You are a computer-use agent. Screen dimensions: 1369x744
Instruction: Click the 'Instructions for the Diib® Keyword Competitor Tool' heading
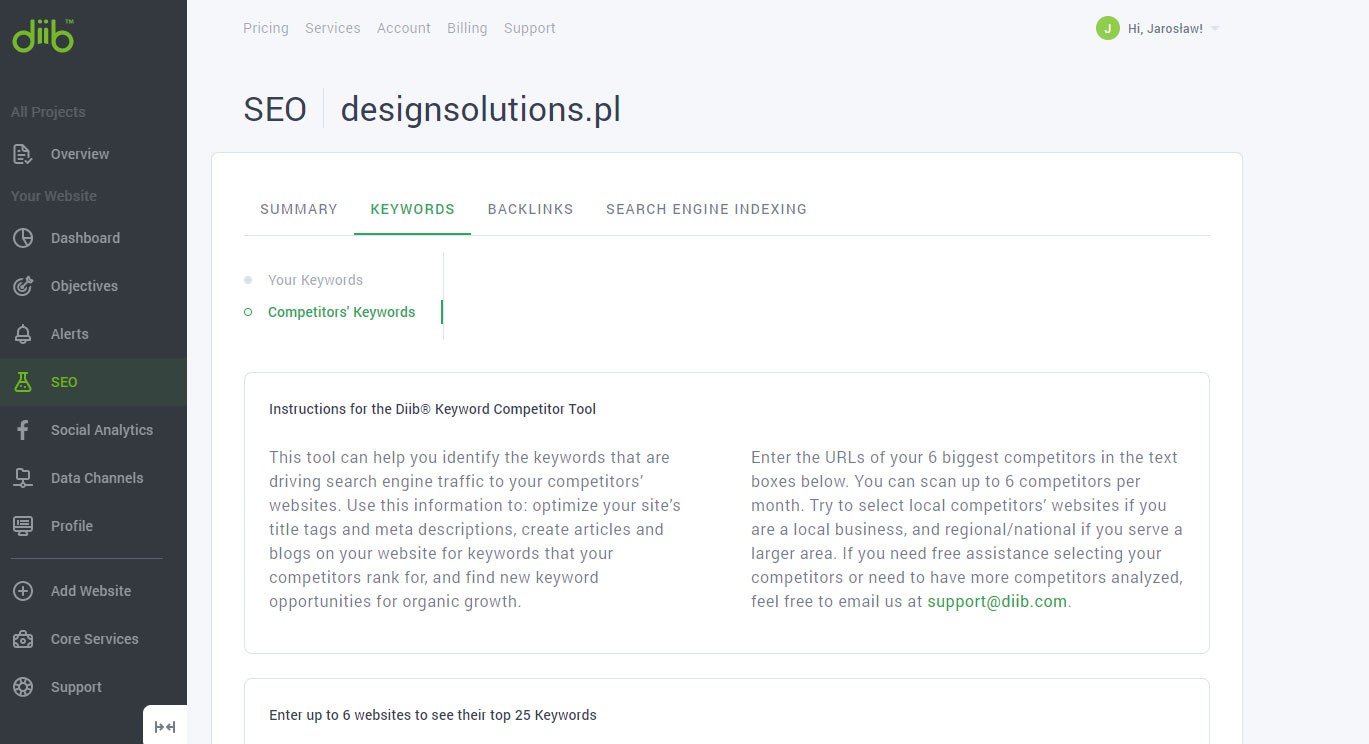pyautogui.click(x=432, y=409)
